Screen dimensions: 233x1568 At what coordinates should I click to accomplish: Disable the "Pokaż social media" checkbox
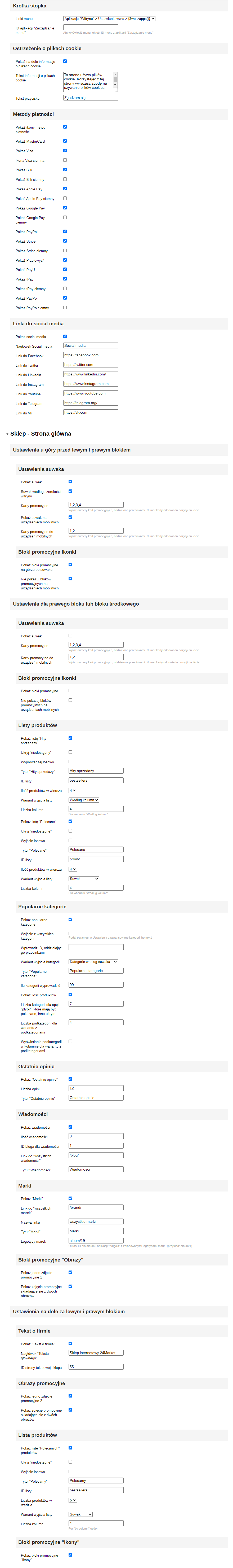[65, 336]
